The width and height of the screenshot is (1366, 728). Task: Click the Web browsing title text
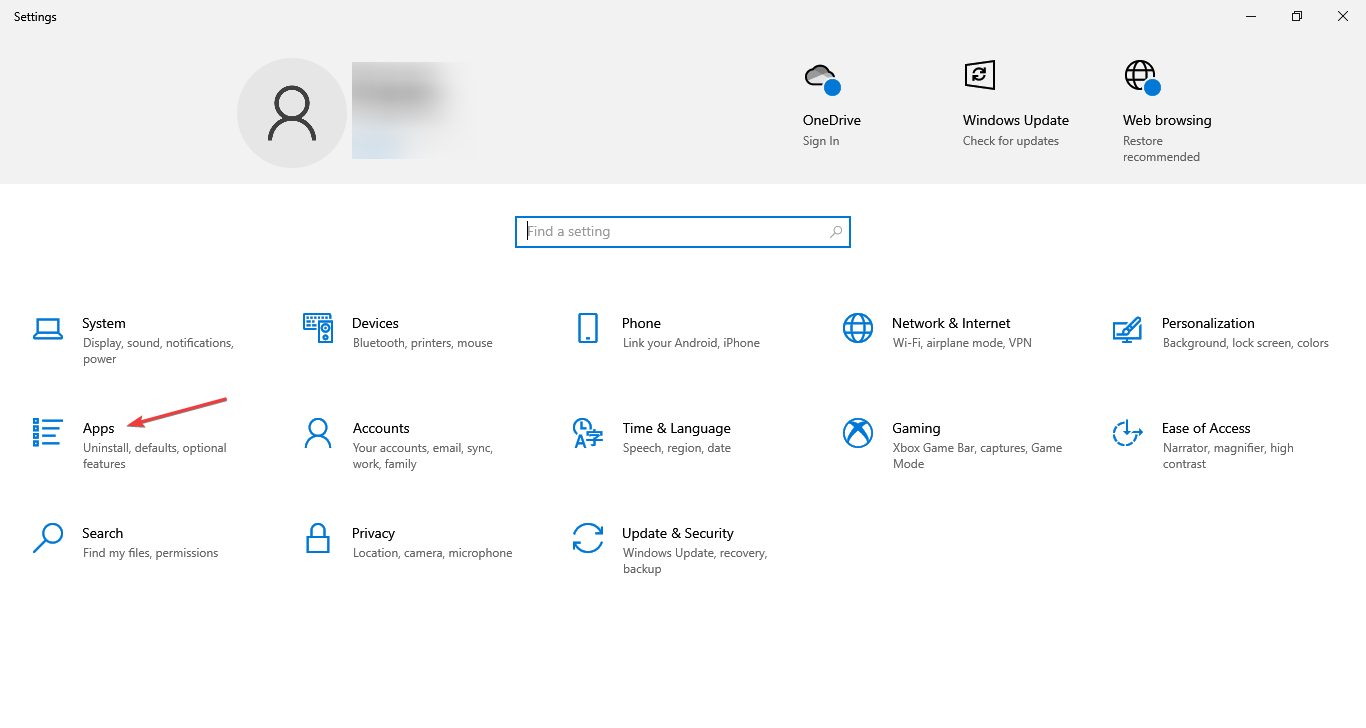(1167, 120)
